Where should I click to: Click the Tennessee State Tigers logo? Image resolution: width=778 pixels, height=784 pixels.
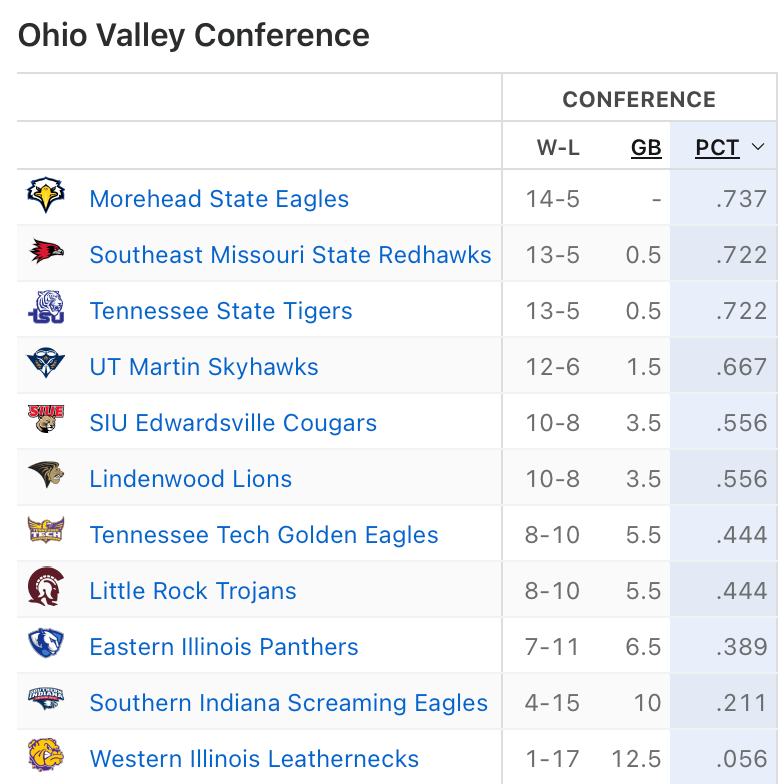[x=46, y=309]
